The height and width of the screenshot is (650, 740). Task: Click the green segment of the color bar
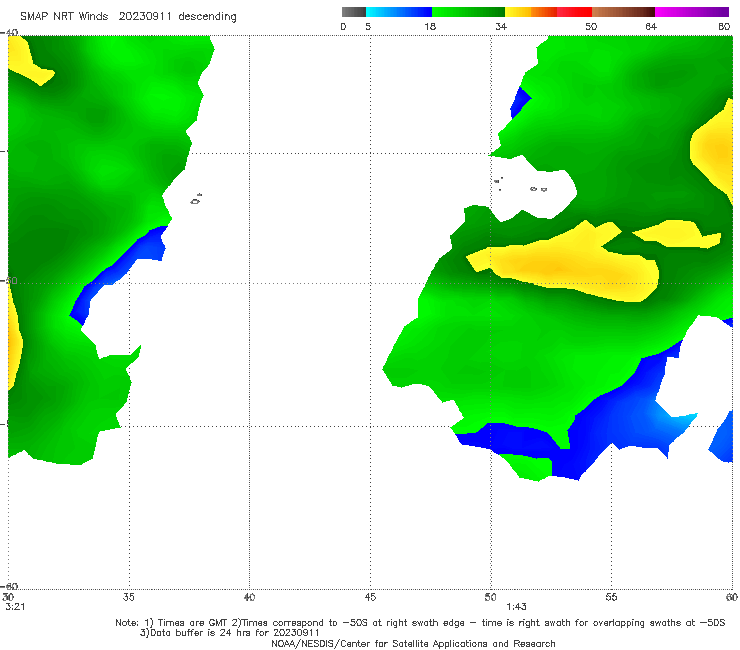pos(469,12)
